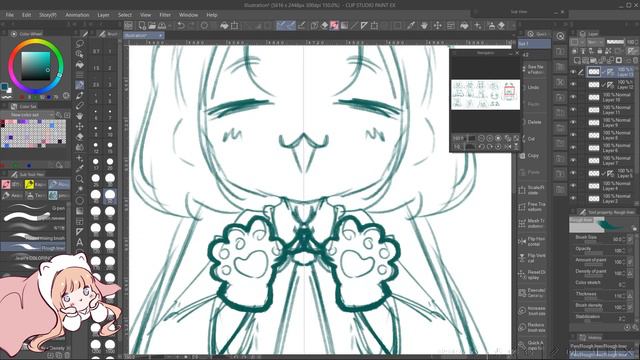Viewport: 640px width, 360px height.
Task: Select the Move layer tool
Action: coord(80,126)
